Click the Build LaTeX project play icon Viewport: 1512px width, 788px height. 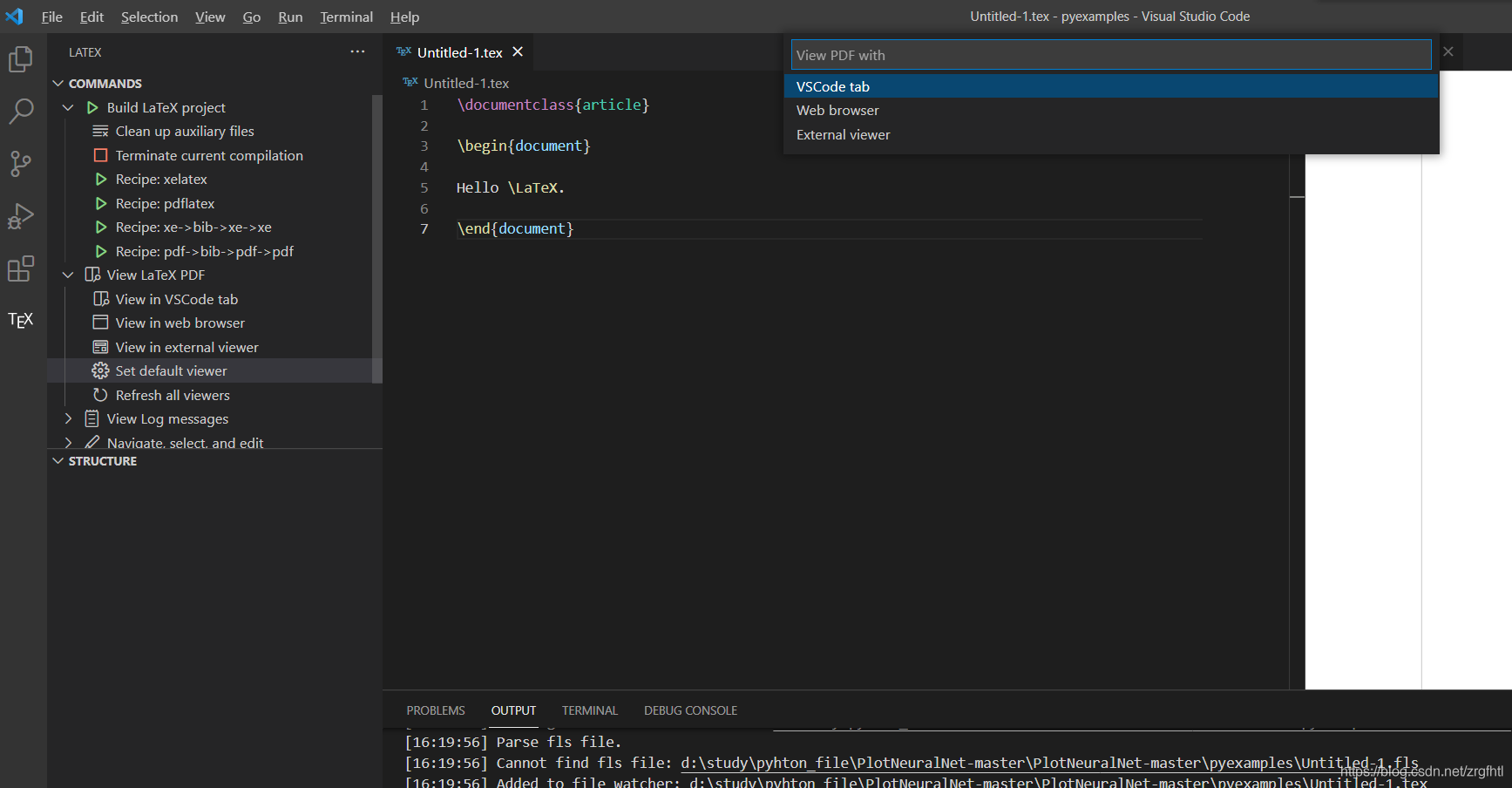pos(92,107)
